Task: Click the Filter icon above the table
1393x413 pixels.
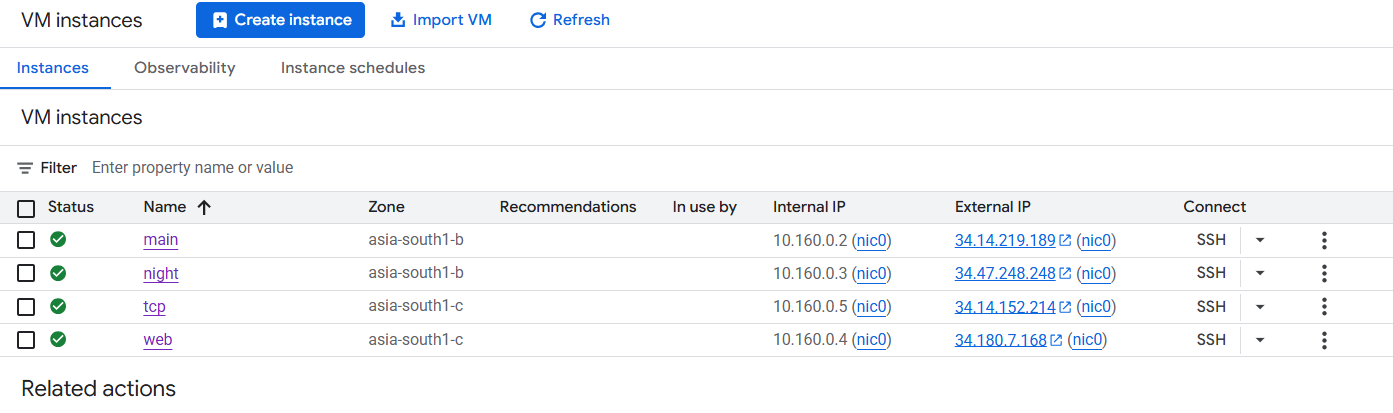Action: [26, 168]
